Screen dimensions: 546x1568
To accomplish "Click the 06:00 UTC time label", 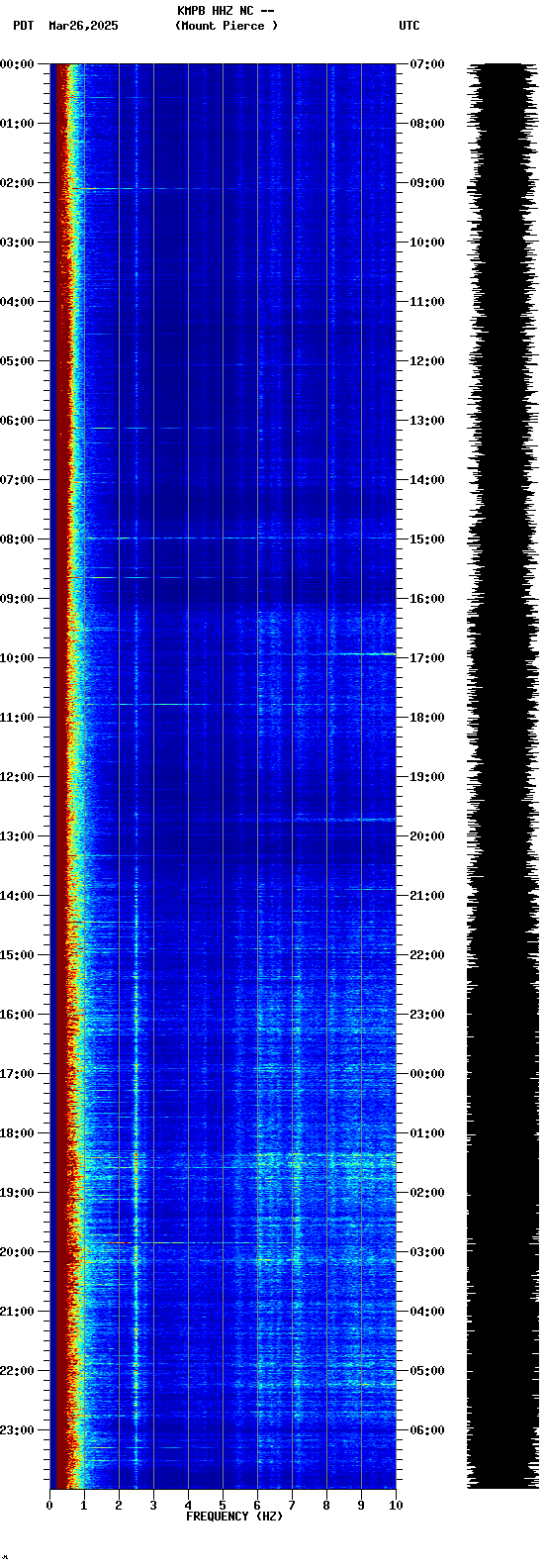I will pos(427,1430).
